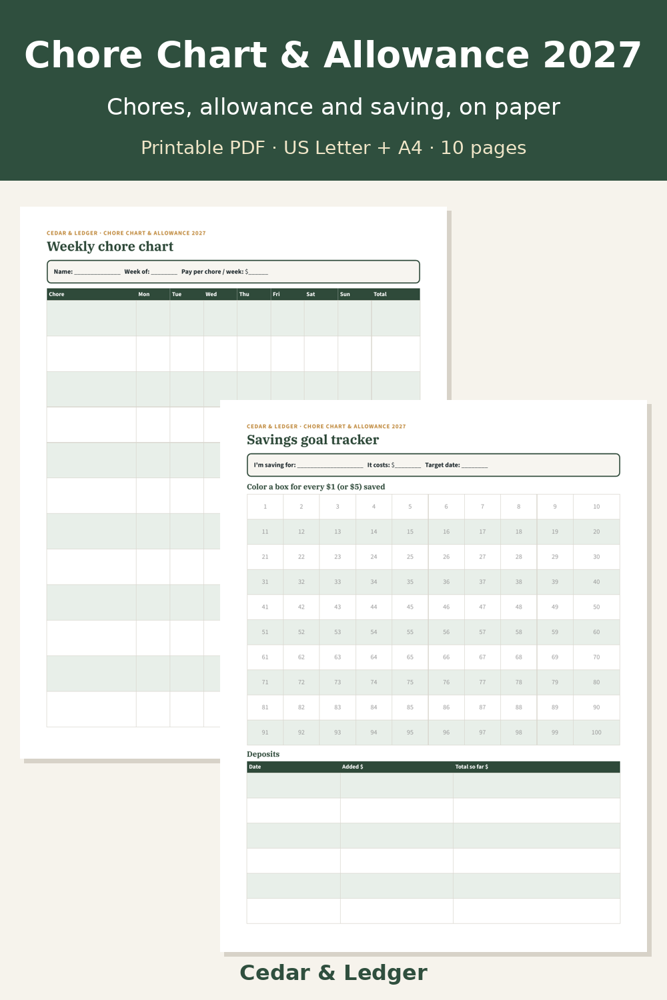The width and height of the screenshot is (667, 1000).
Task: Click the "Sun" column header
Action: 355,294
